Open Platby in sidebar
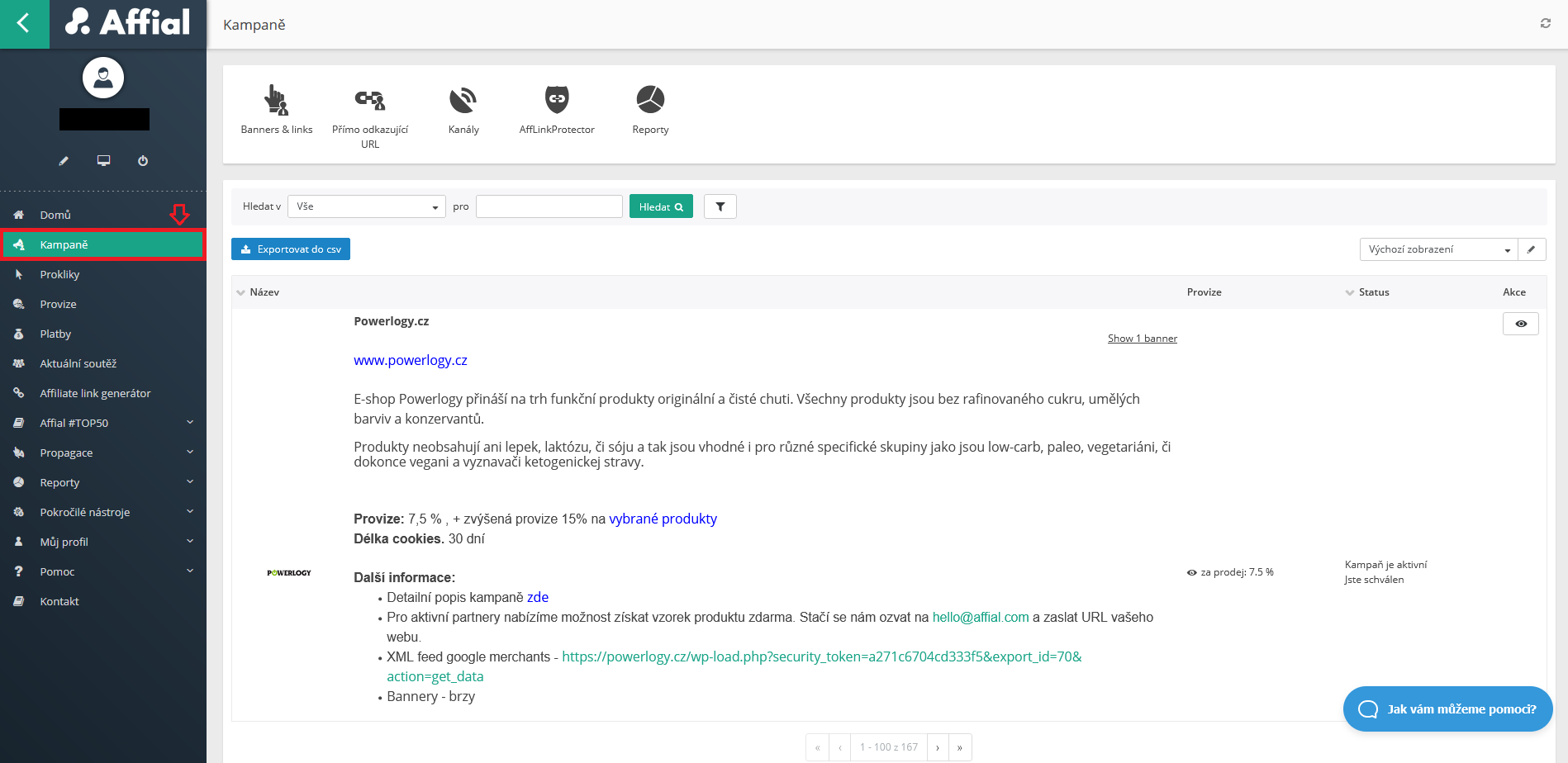Image resolution: width=1568 pixels, height=763 pixels. pyautogui.click(x=103, y=334)
